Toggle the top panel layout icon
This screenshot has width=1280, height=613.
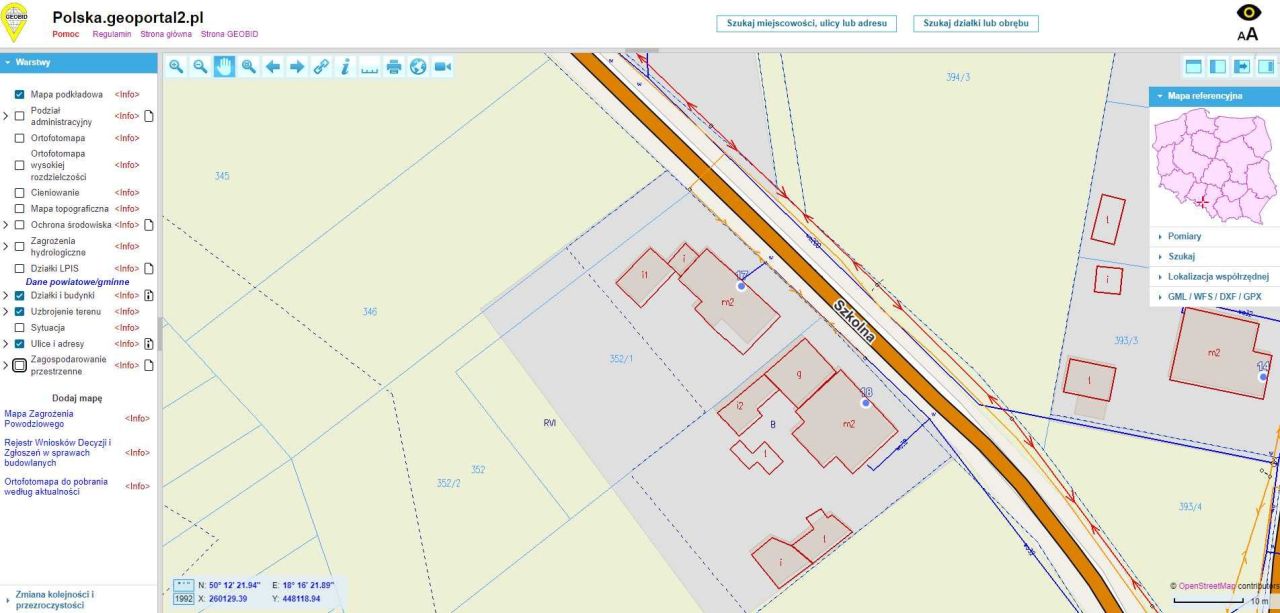click(x=1193, y=67)
